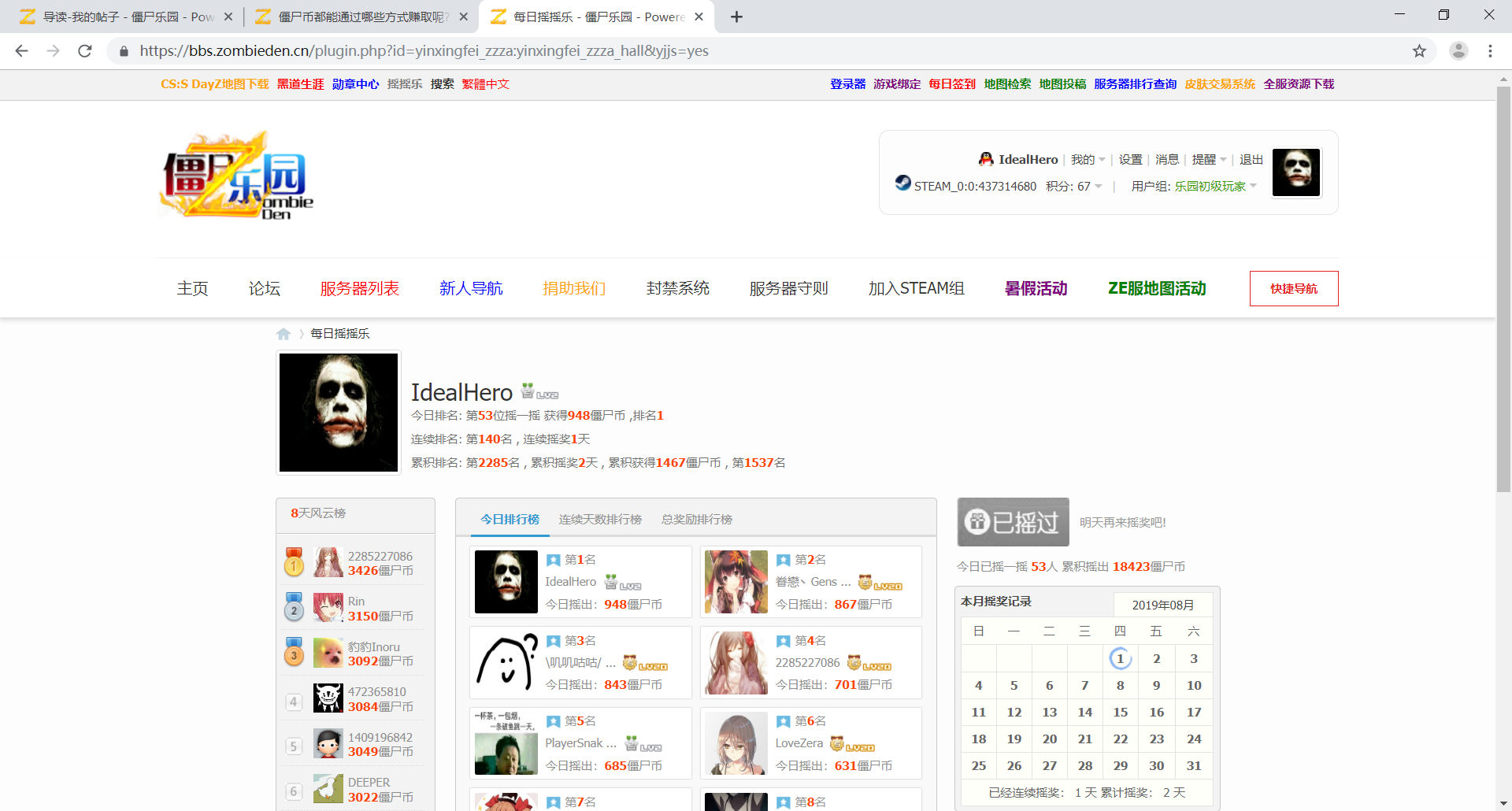Click the CS:S DayZ地图下载 link

tap(214, 84)
